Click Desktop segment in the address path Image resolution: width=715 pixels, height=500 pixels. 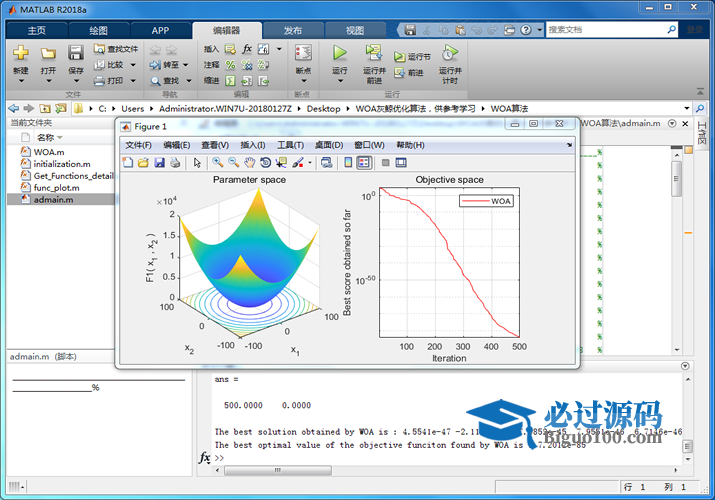point(323,108)
